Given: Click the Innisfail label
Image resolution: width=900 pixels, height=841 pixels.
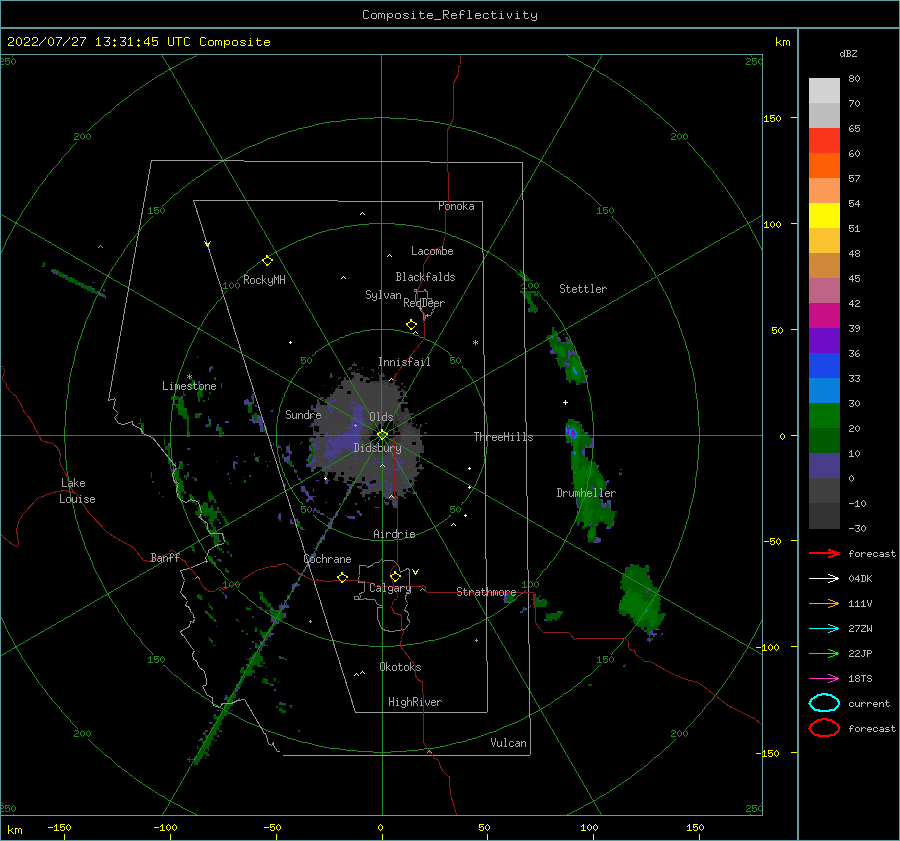Looking at the screenshot, I should coord(404,362).
